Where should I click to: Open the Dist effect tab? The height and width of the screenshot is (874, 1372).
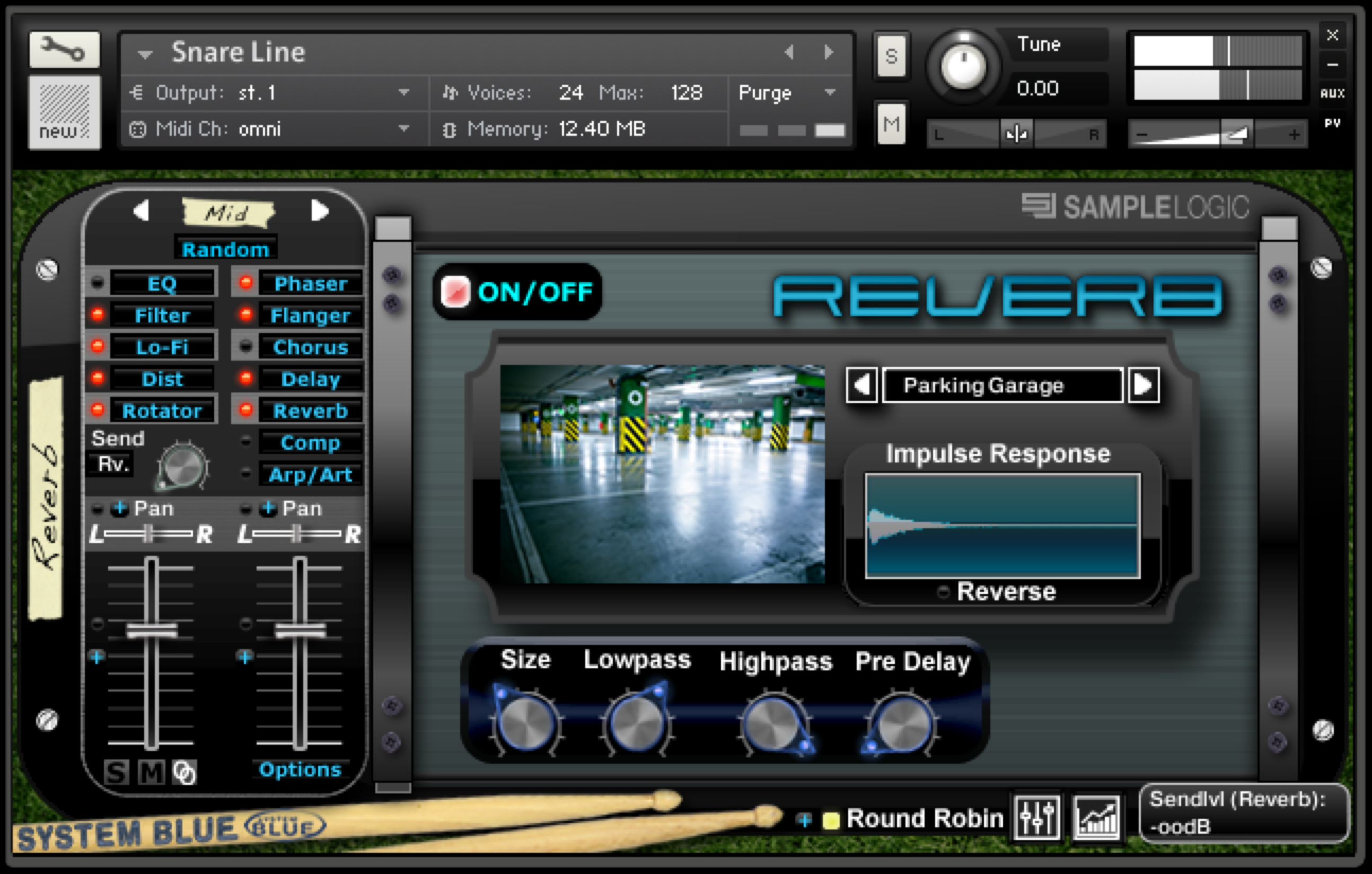(x=162, y=379)
